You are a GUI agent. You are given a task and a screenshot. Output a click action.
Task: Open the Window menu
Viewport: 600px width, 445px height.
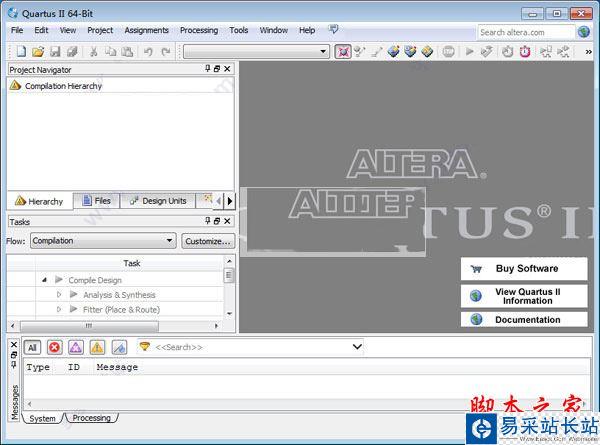tap(274, 30)
